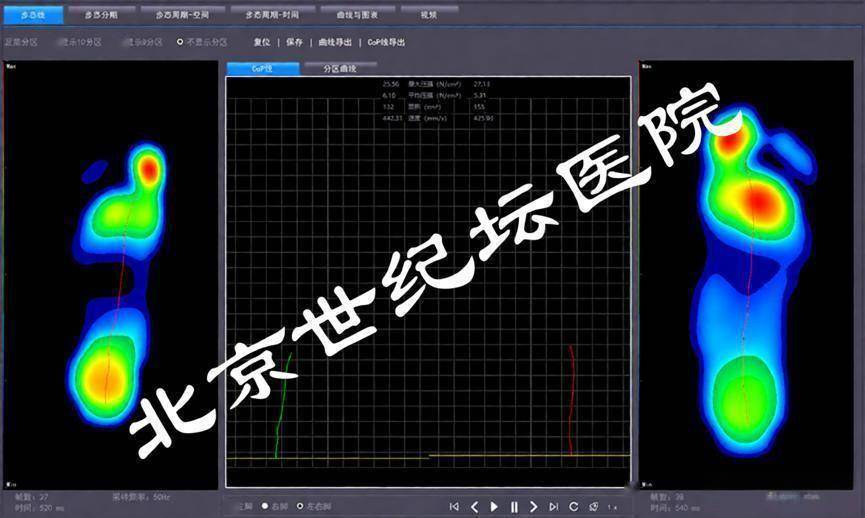Open the 曲线与图表 tab

click(x=356, y=14)
